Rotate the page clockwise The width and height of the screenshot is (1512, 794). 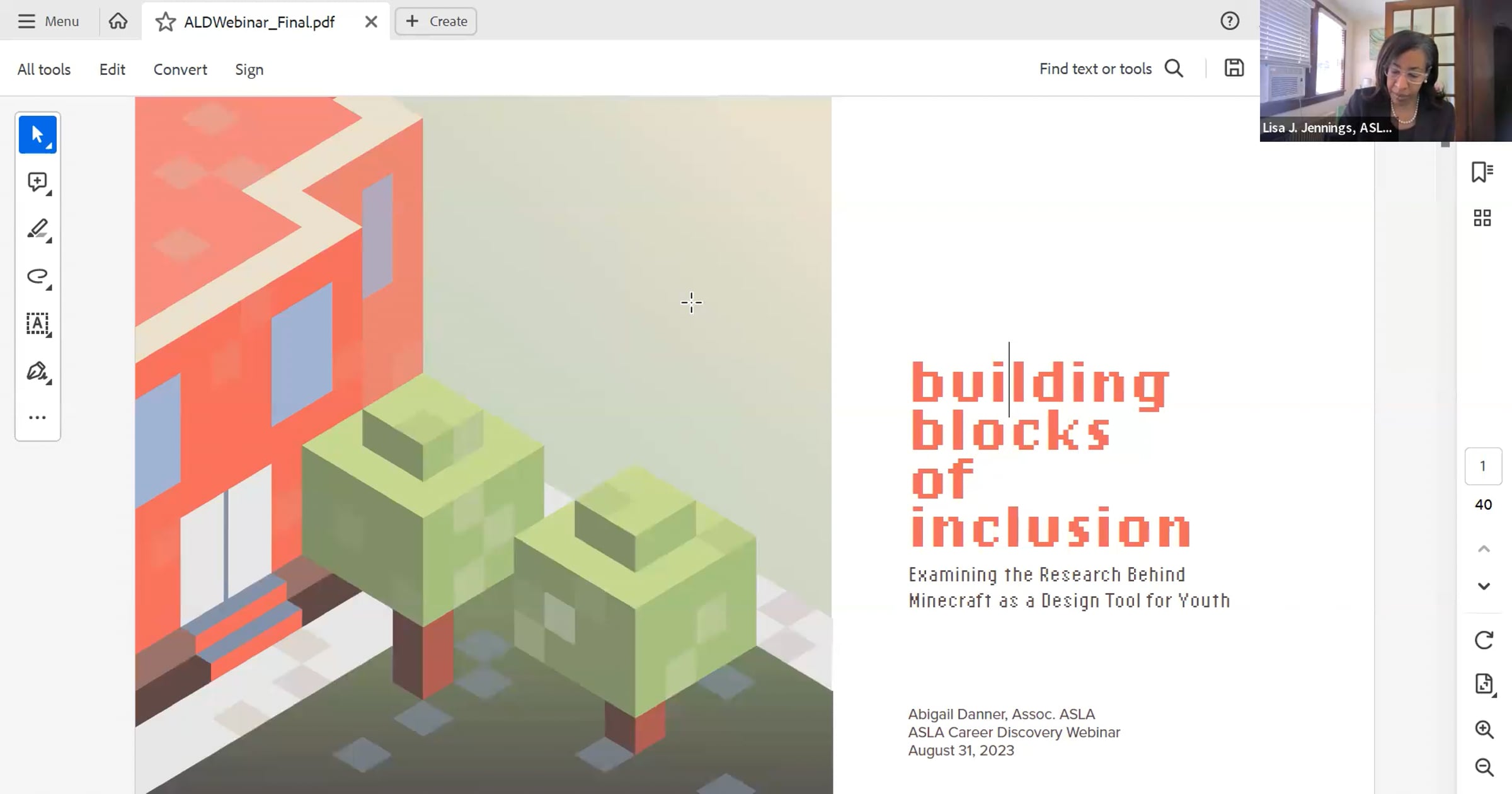click(1484, 640)
